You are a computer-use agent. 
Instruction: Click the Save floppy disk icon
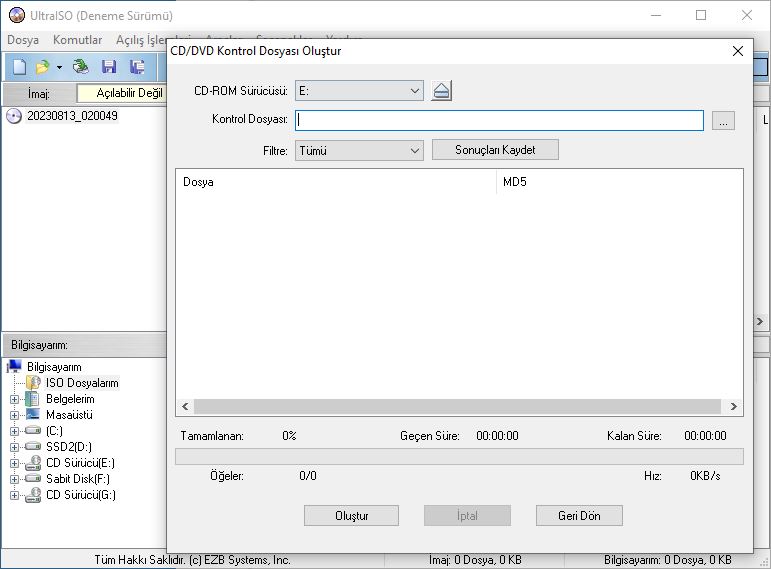coord(109,67)
